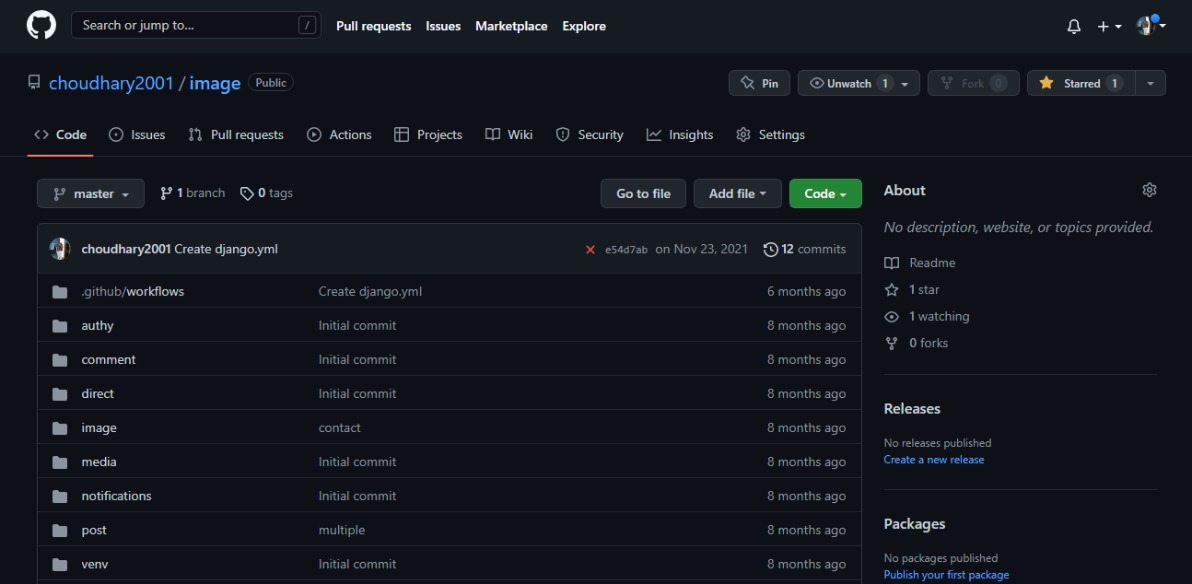Switch to the Wiki tab

tap(509, 135)
